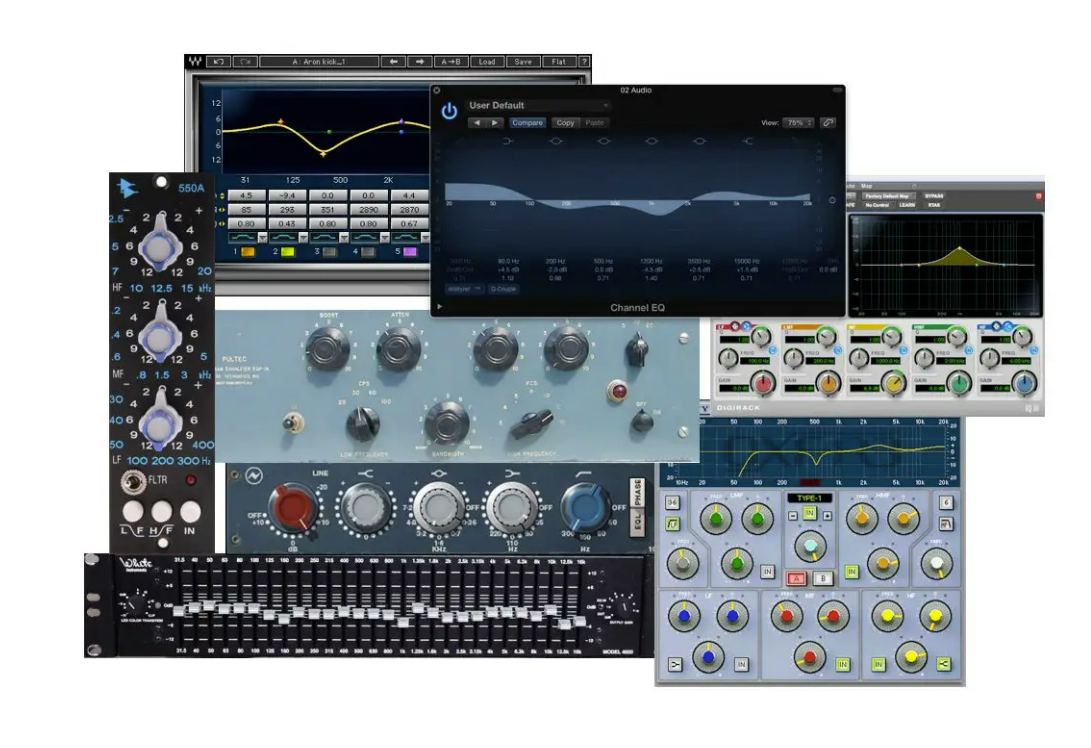
Task: Toggle Waves EQ band 2 yellow-green swatch
Action: pyautogui.click(x=287, y=252)
